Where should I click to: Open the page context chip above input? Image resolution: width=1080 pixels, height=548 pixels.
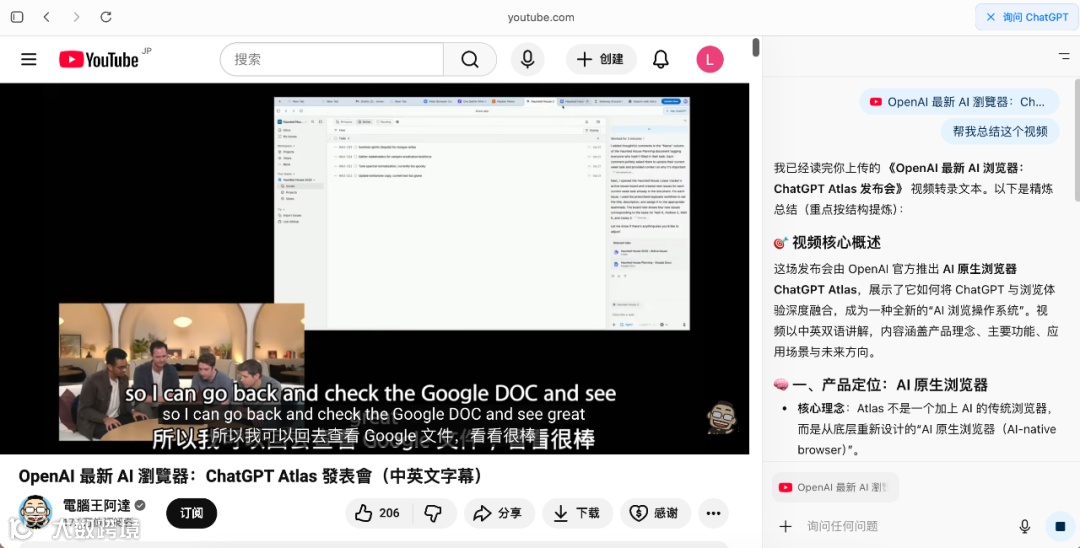pos(835,487)
